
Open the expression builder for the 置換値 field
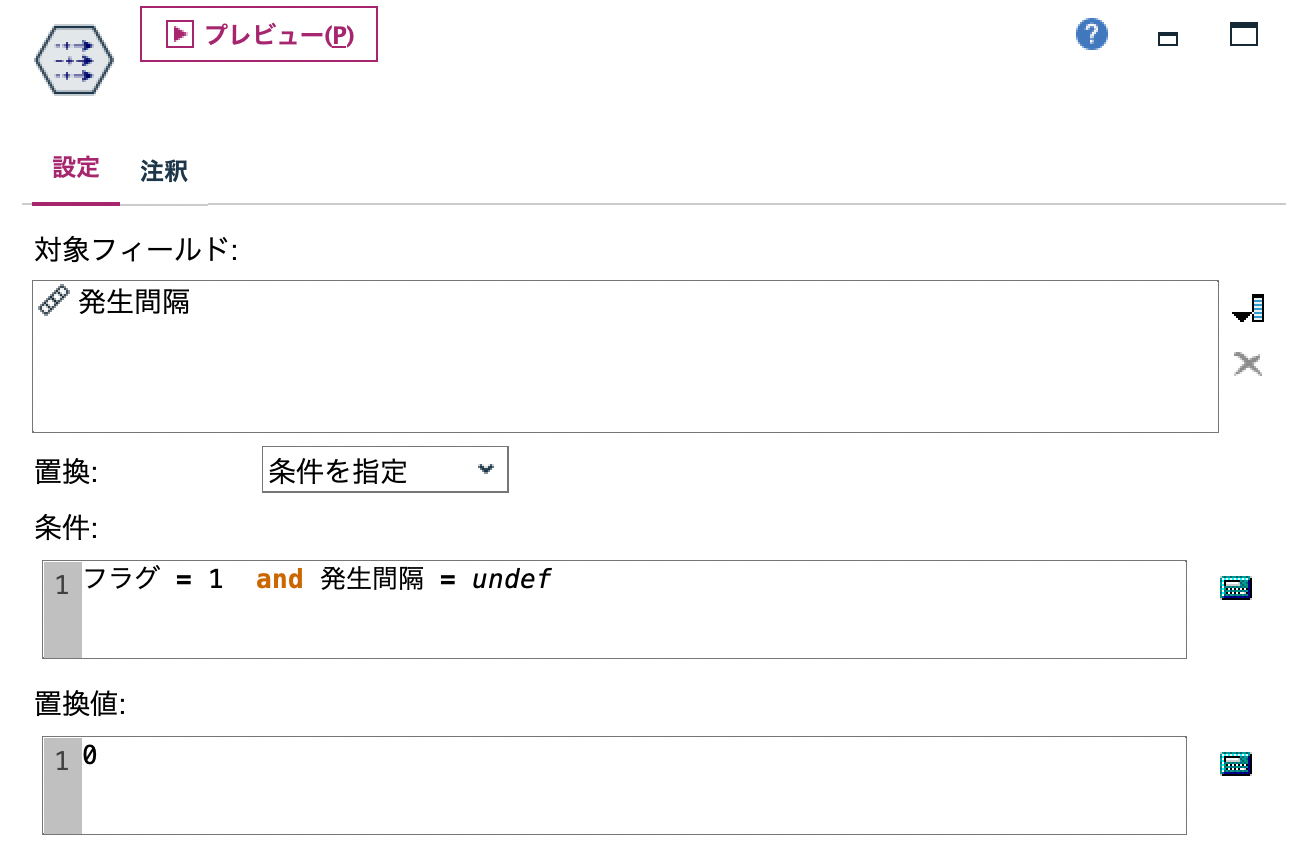pos(1238,762)
